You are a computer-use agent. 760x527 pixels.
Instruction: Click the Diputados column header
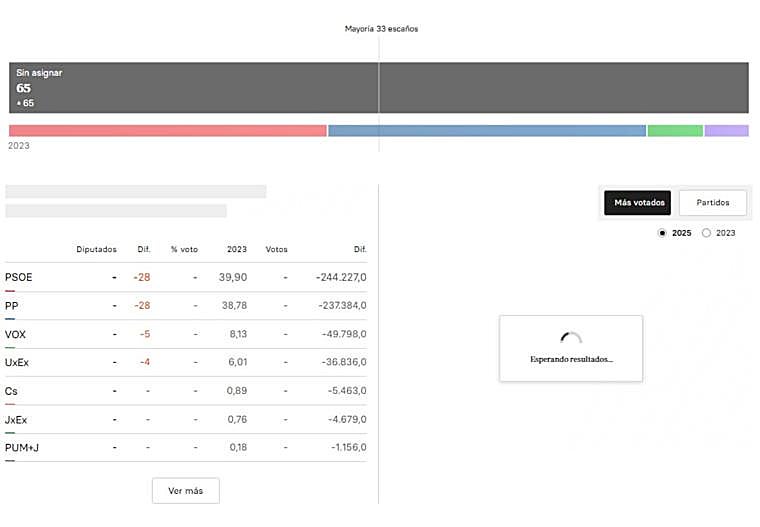[x=96, y=249]
